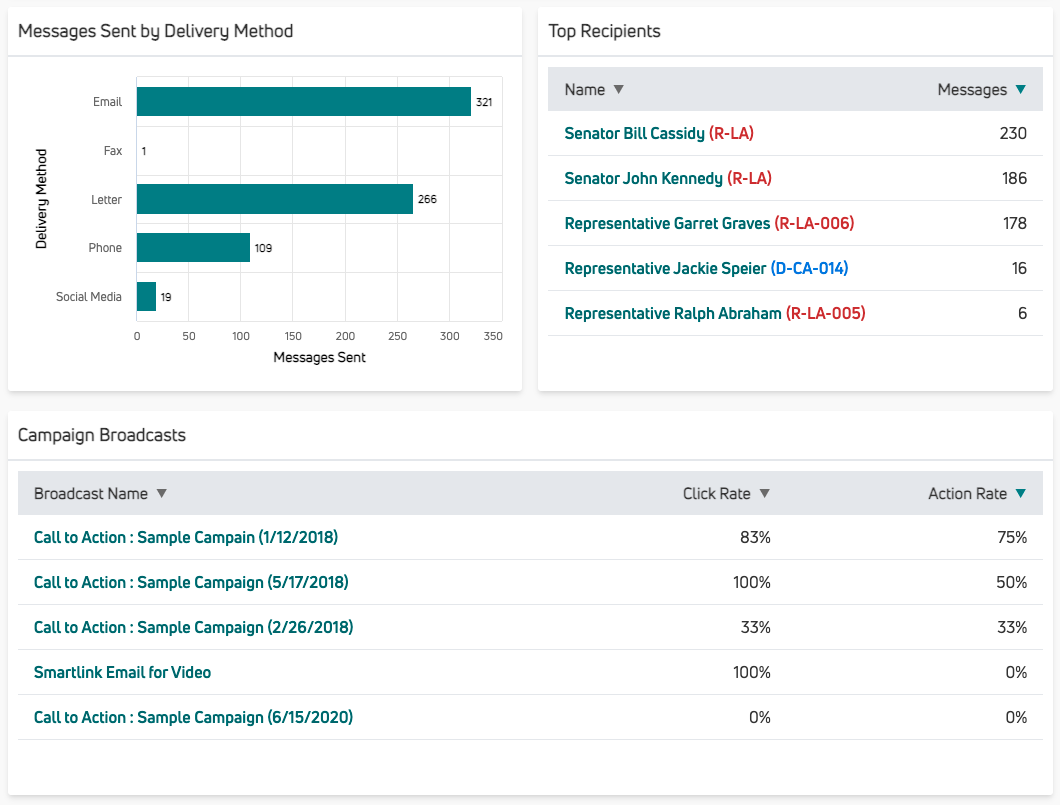The image size is (1060, 805).
Task: Click the Fax bar's value label
Action: pyautogui.click(x=144, y=150)
